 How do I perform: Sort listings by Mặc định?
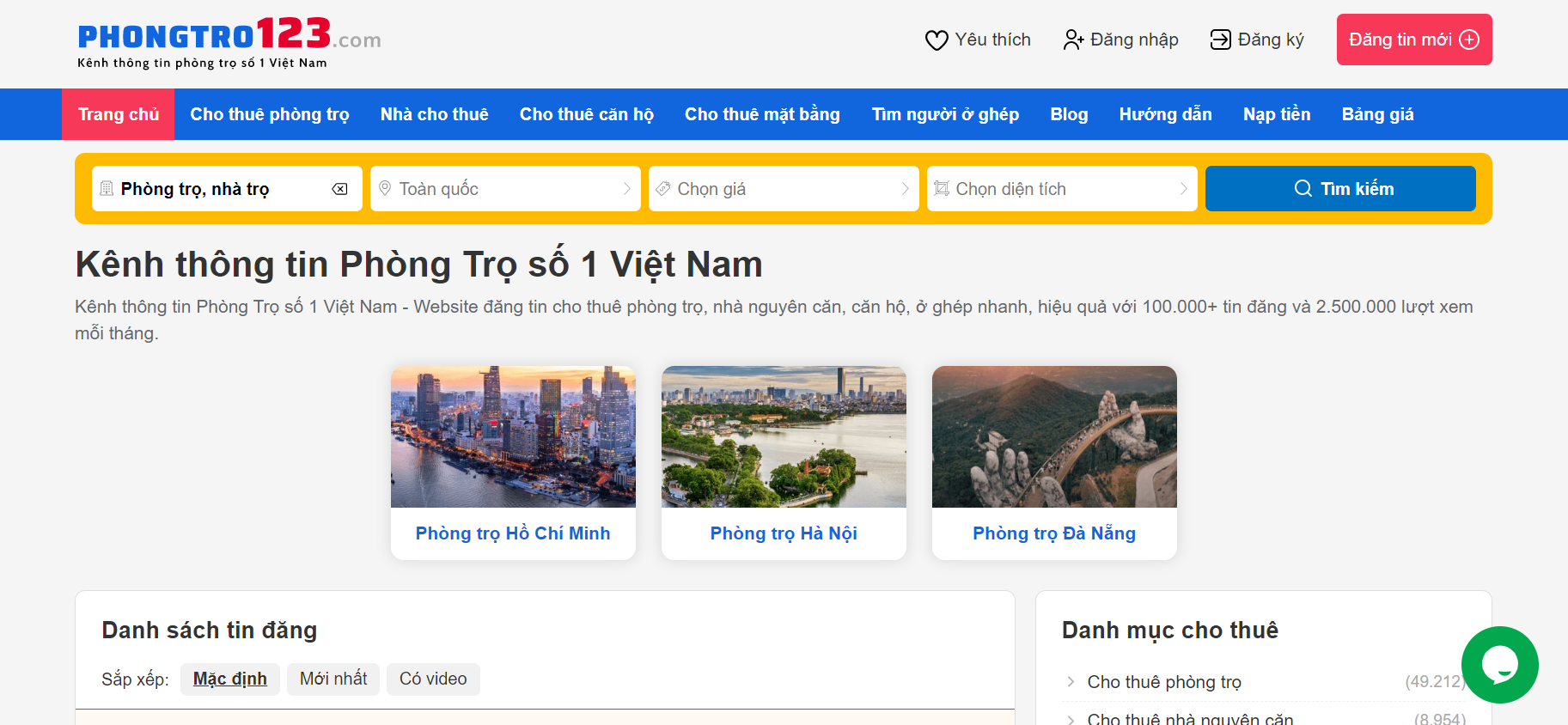click(x=229, y=679)
